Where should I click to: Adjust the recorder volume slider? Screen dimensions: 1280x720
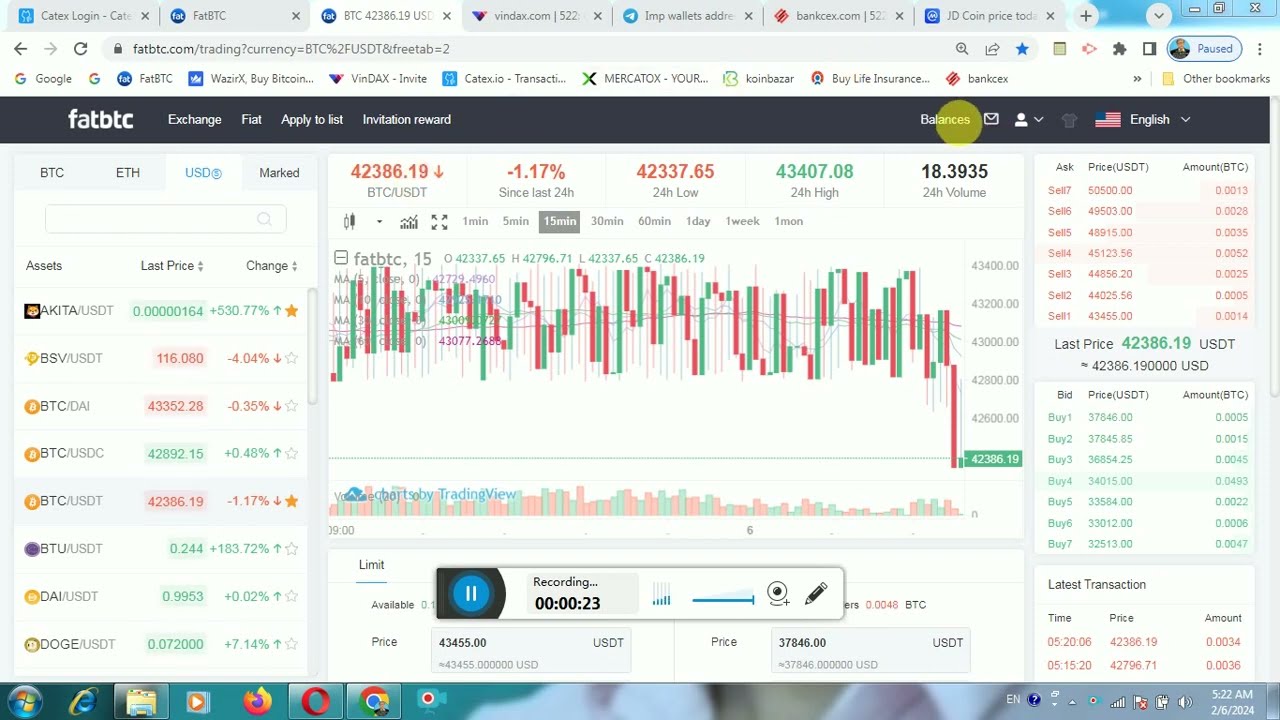coord(723,600)
